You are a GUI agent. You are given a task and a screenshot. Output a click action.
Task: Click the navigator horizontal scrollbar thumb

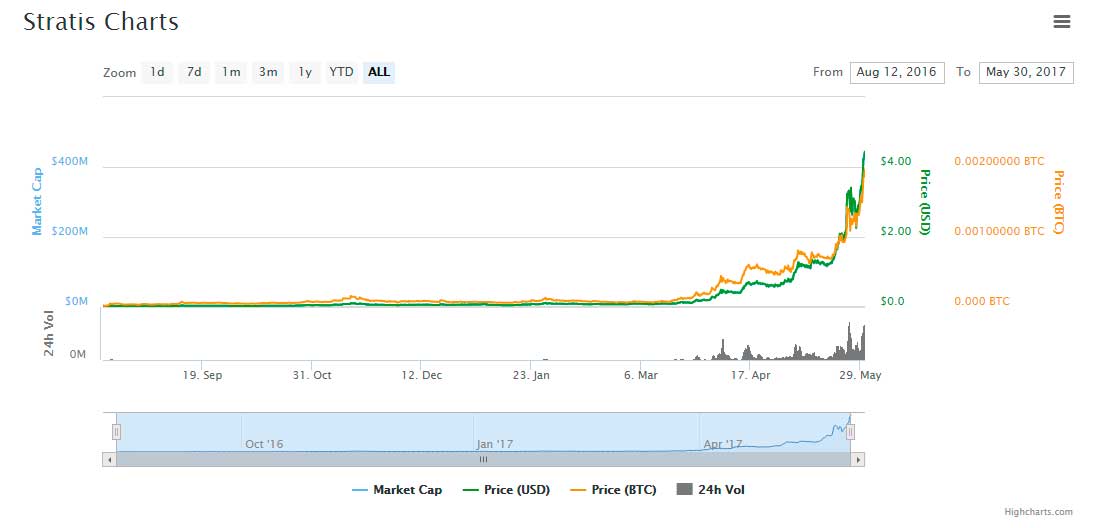pyautogui.click(x=483, y=459)
